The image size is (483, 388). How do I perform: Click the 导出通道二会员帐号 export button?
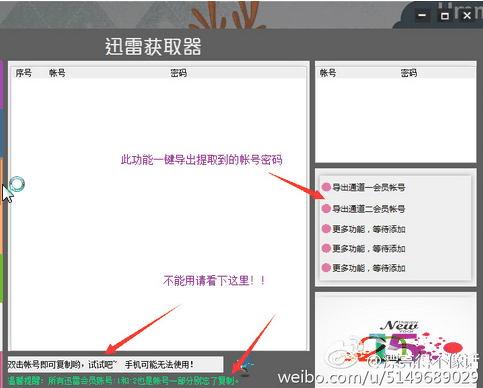pos(363,209)
